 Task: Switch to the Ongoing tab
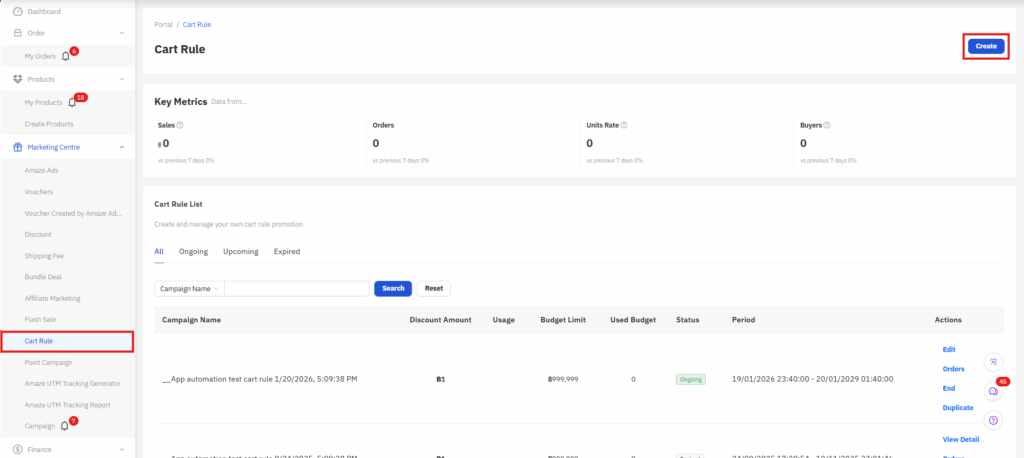click(x=193, y=252)
